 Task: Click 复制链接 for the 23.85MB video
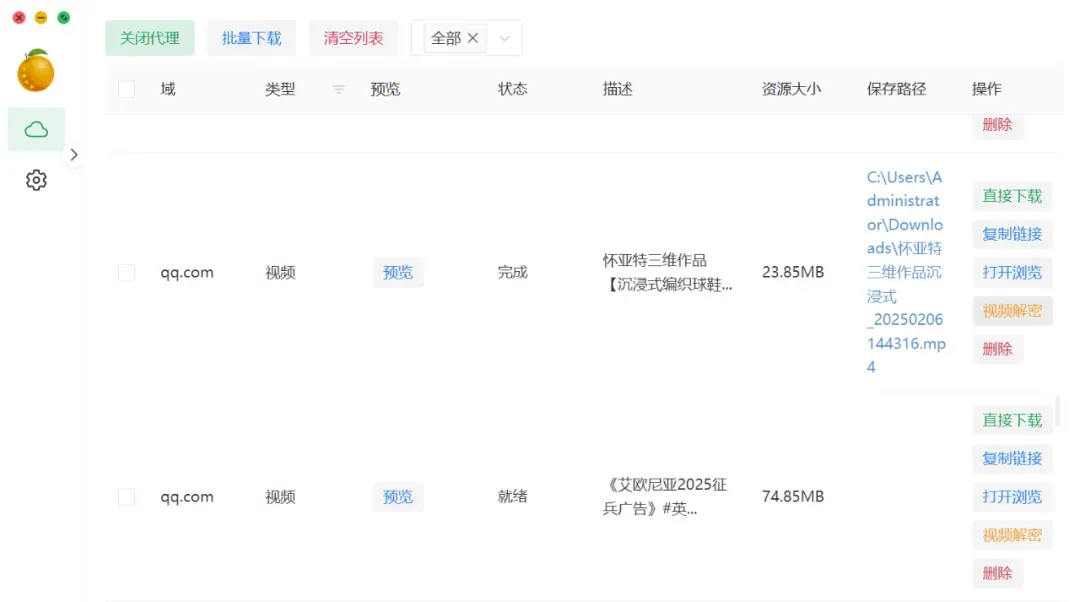pyautogui.click(x=1012, y=234)
